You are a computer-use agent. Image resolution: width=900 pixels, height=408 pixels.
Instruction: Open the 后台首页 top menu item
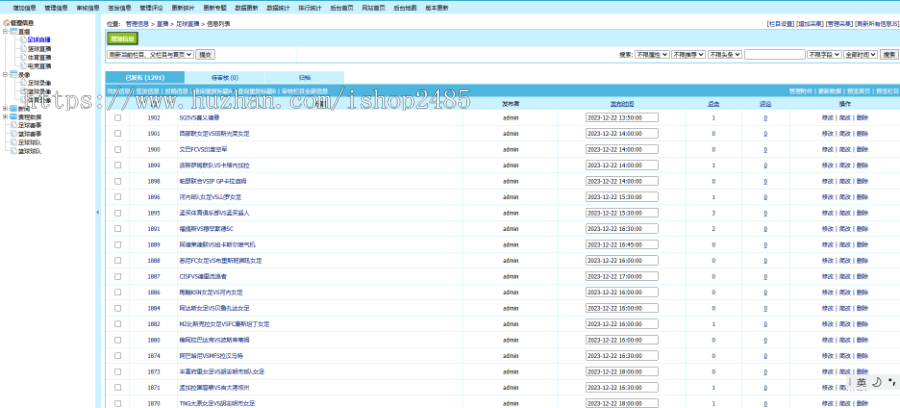pyautogui.click(x=342, y=8)
